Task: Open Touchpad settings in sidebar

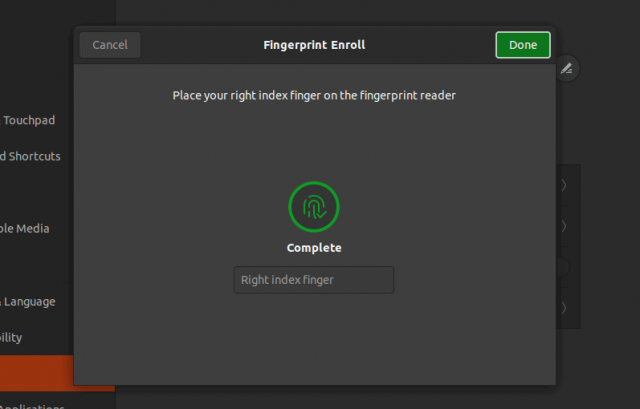Action: tap(28, 120)
